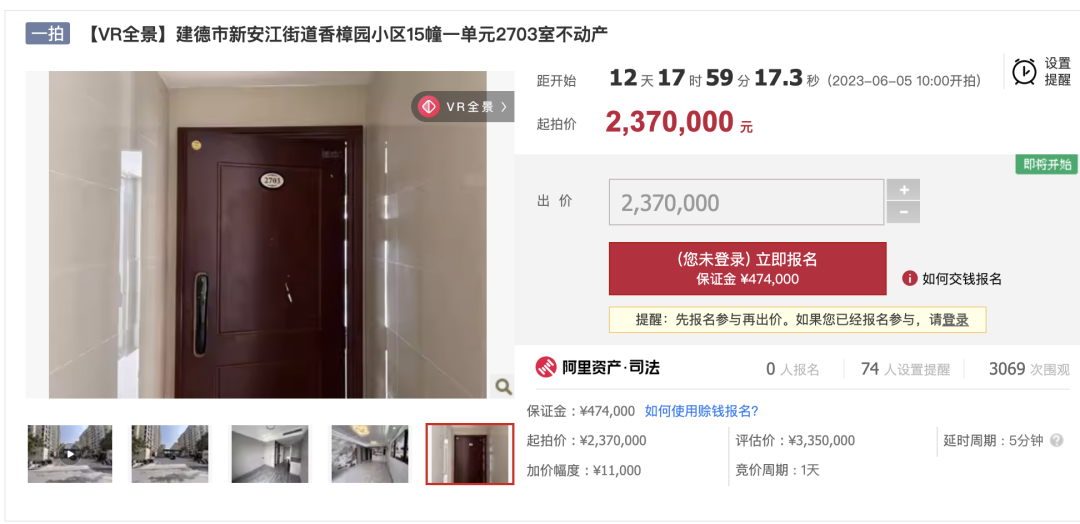Click the magnifier zoom icon on photo

pos(503,387)
